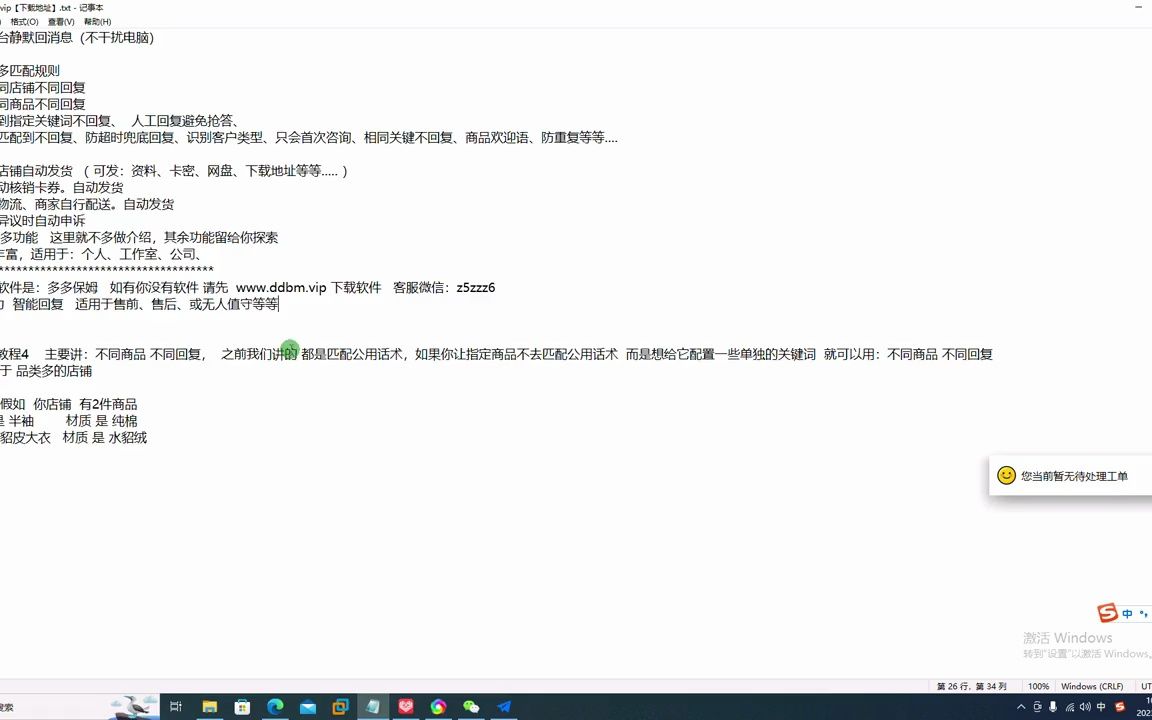Open File Explorer from the taskbar

(209, 707)
